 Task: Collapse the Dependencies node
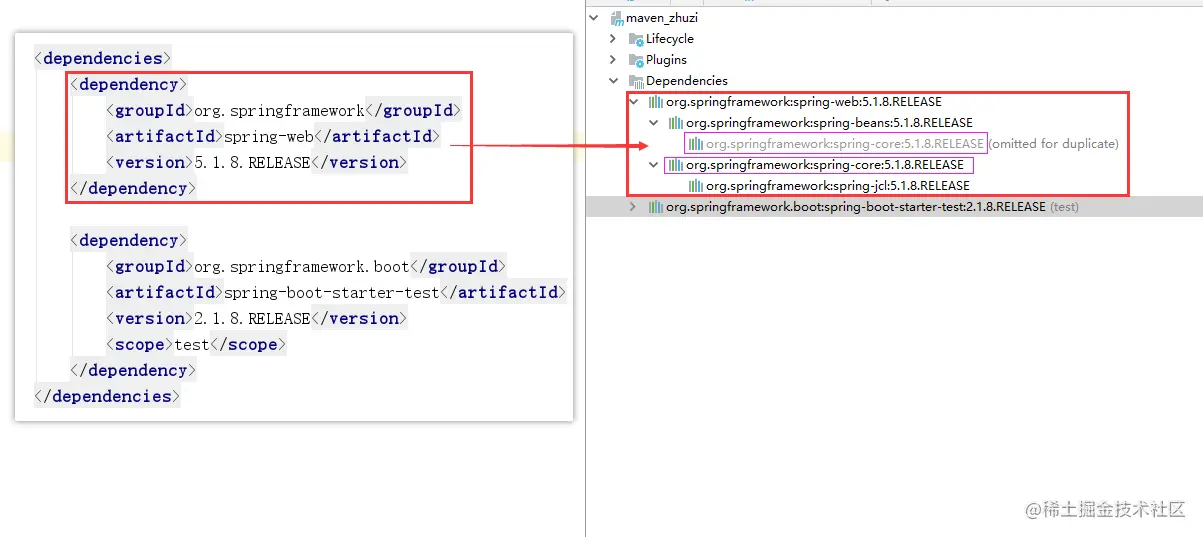tap(614, 81)
